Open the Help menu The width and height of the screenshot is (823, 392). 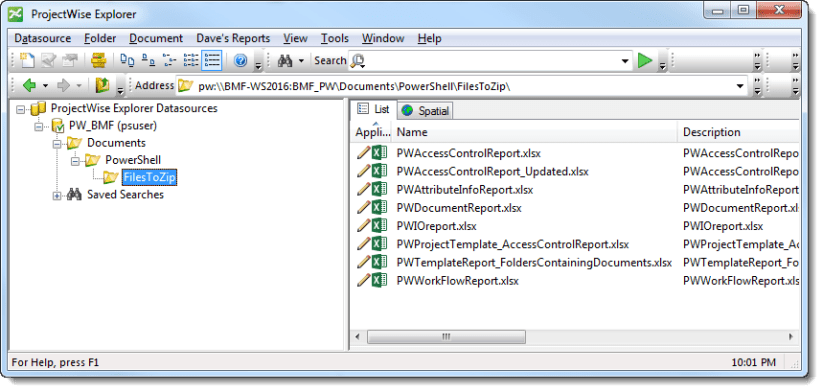[429, 38]
